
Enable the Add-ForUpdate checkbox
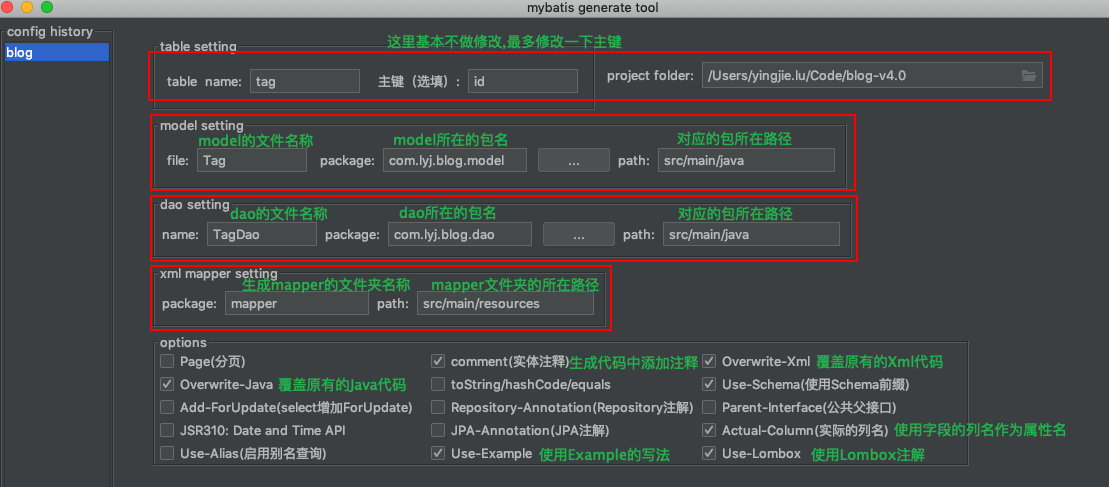click(x=167, y=407)
